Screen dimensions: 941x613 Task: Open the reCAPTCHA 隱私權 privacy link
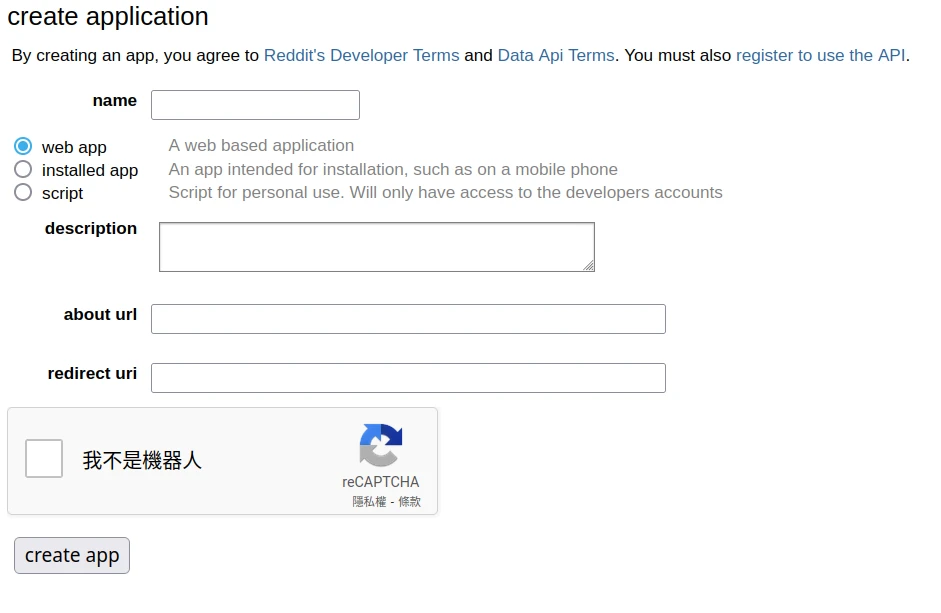click(369, 502)
